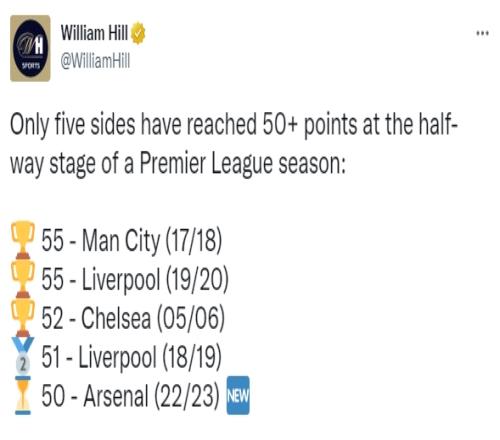Click the William Hill display name
This screenshot has height=440, width=500.
click(x=94, y=33)
